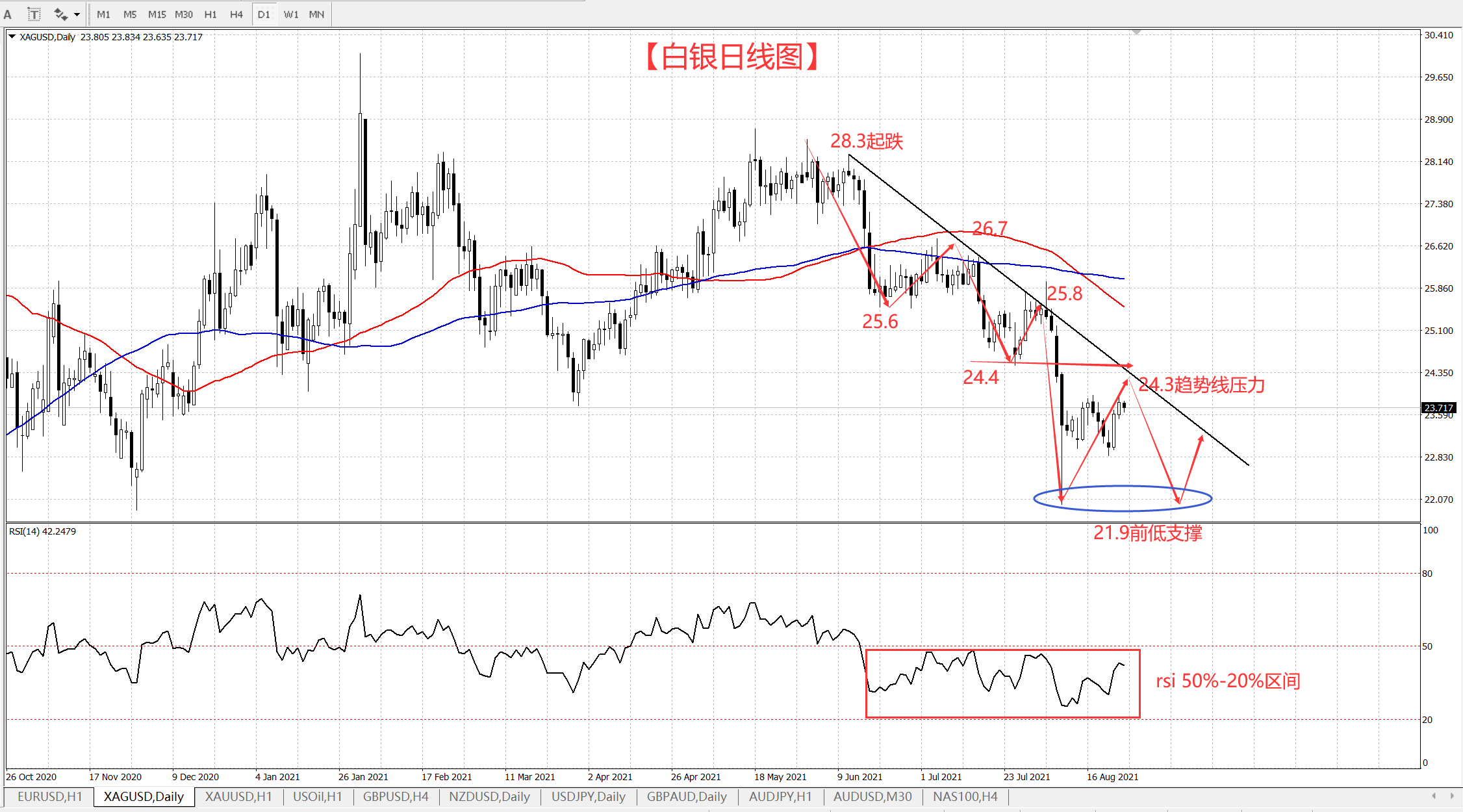
Task: Select the text tool (A icon)
Action: tap(8, 14)
